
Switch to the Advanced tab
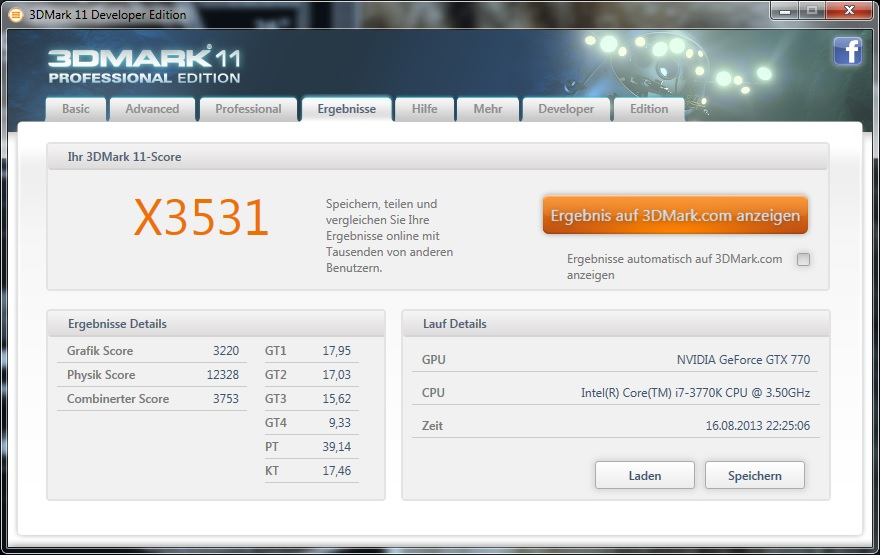(152, 109)
